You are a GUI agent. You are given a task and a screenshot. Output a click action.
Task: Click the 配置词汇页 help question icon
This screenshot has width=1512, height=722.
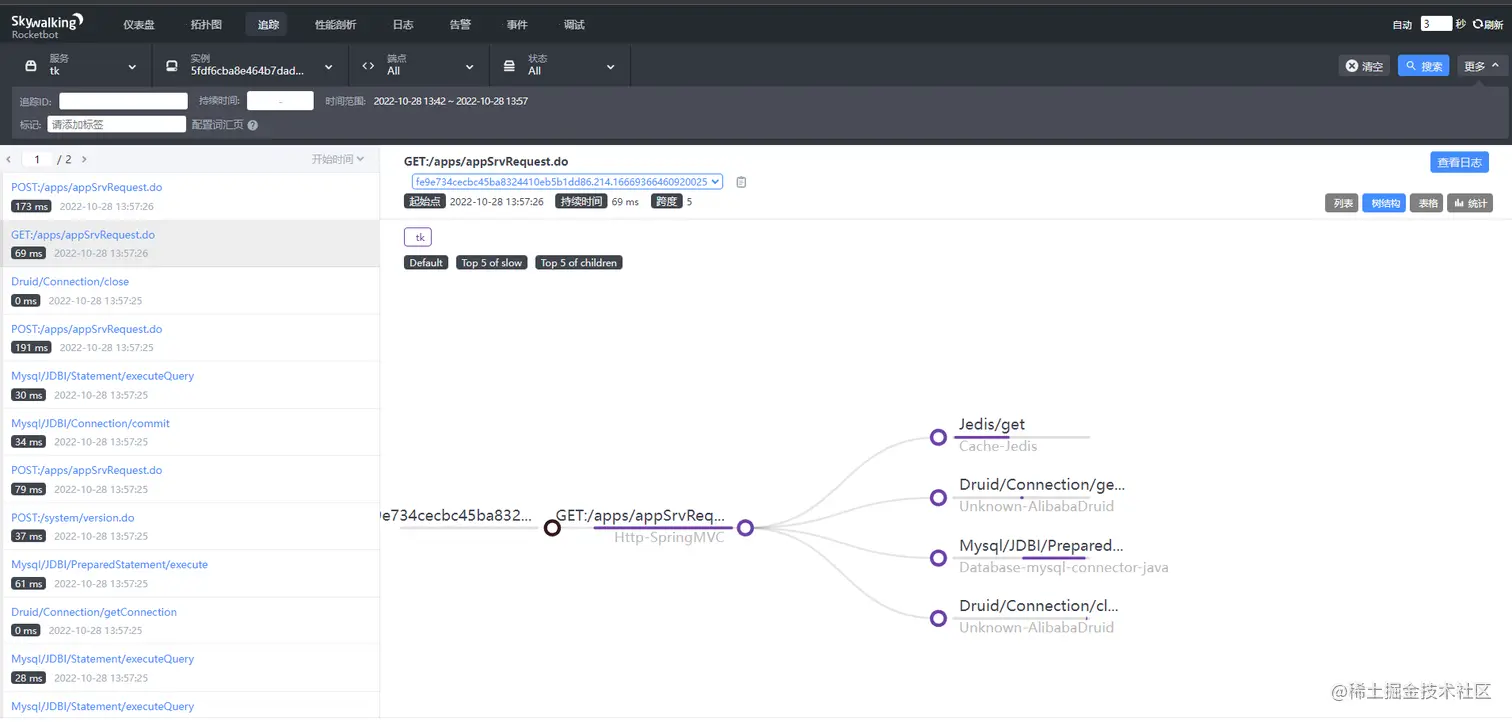(253, 125)
